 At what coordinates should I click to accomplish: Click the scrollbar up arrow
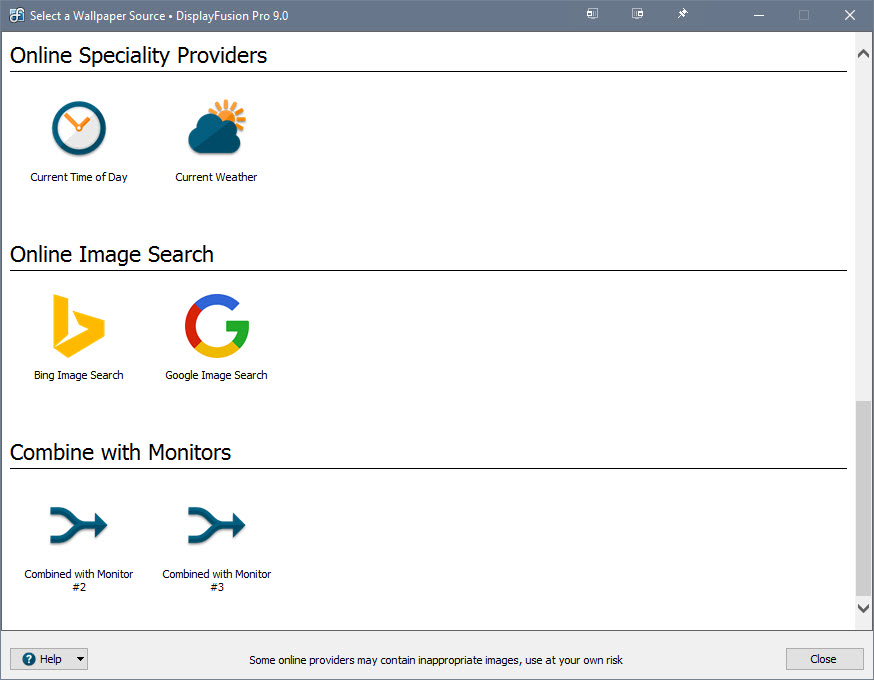(x=862, y=52)
